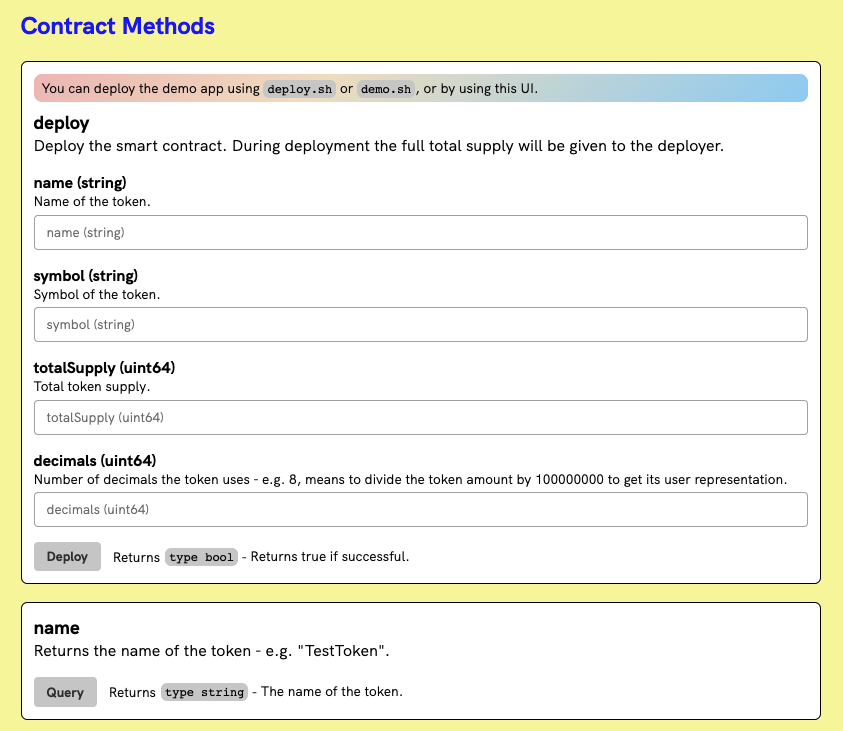The width and height of the screenshot is (843, 731).
Task: Click the demo.sh code tag
Action: (x=386, y=89)
